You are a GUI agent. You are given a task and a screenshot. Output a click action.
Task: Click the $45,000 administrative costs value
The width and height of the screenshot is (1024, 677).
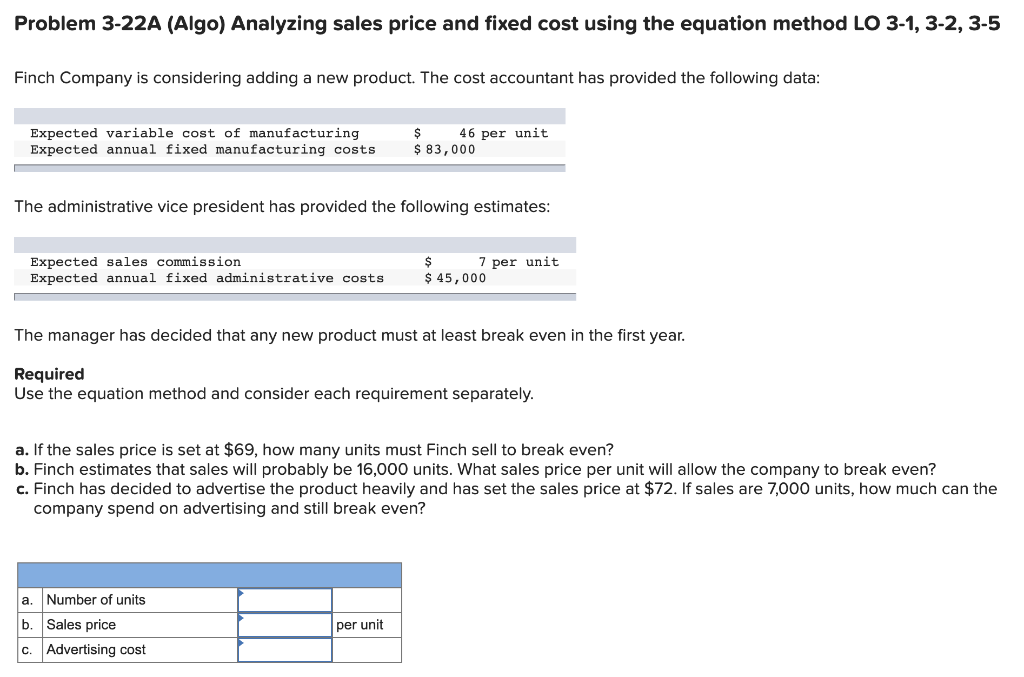(456, 278)
